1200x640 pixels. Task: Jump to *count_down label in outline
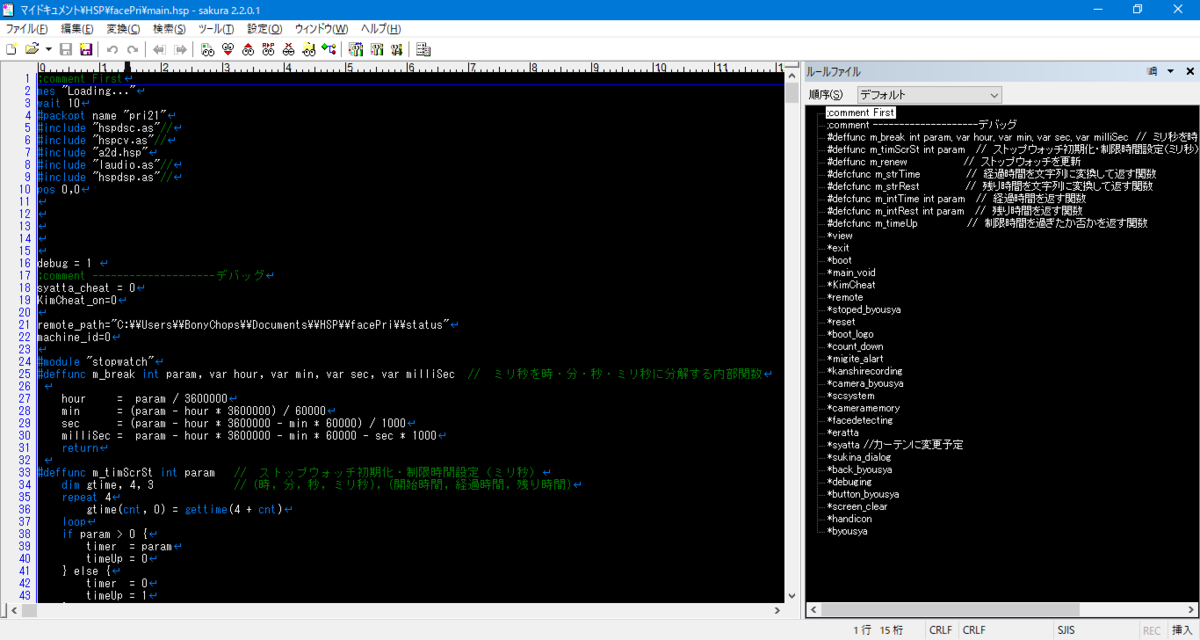pyautogui.click(x=854, y=346)
